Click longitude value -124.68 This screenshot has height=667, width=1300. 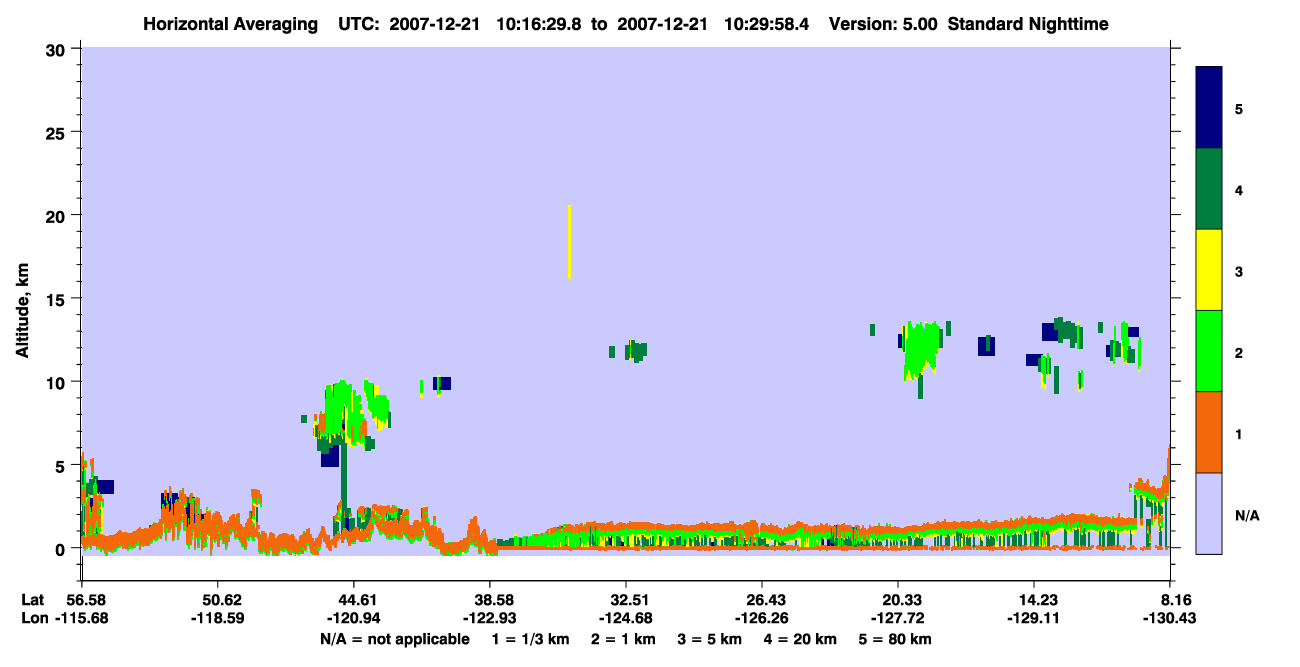(626, 619)
